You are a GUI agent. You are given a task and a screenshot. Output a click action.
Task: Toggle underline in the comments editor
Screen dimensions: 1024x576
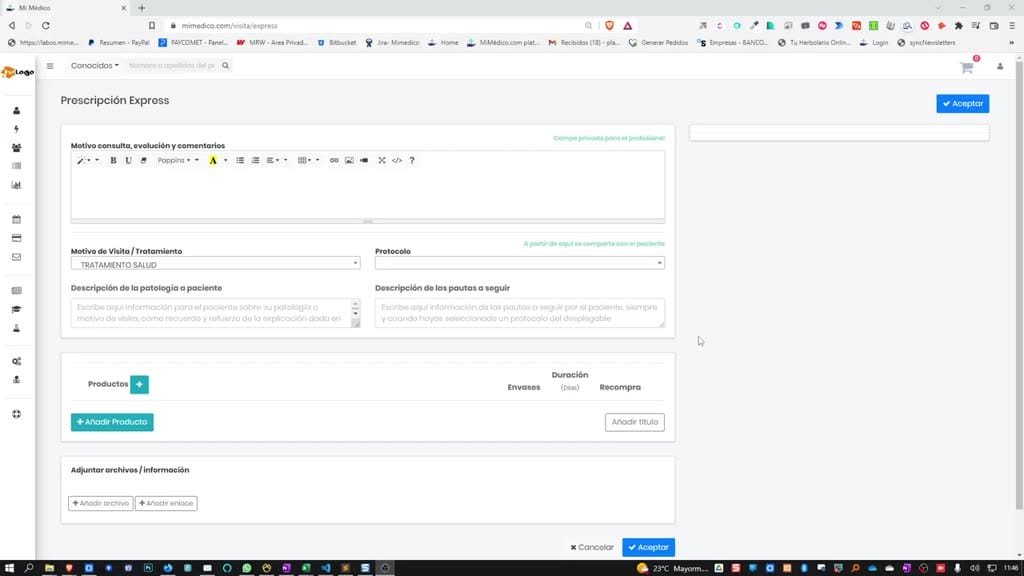128,161
